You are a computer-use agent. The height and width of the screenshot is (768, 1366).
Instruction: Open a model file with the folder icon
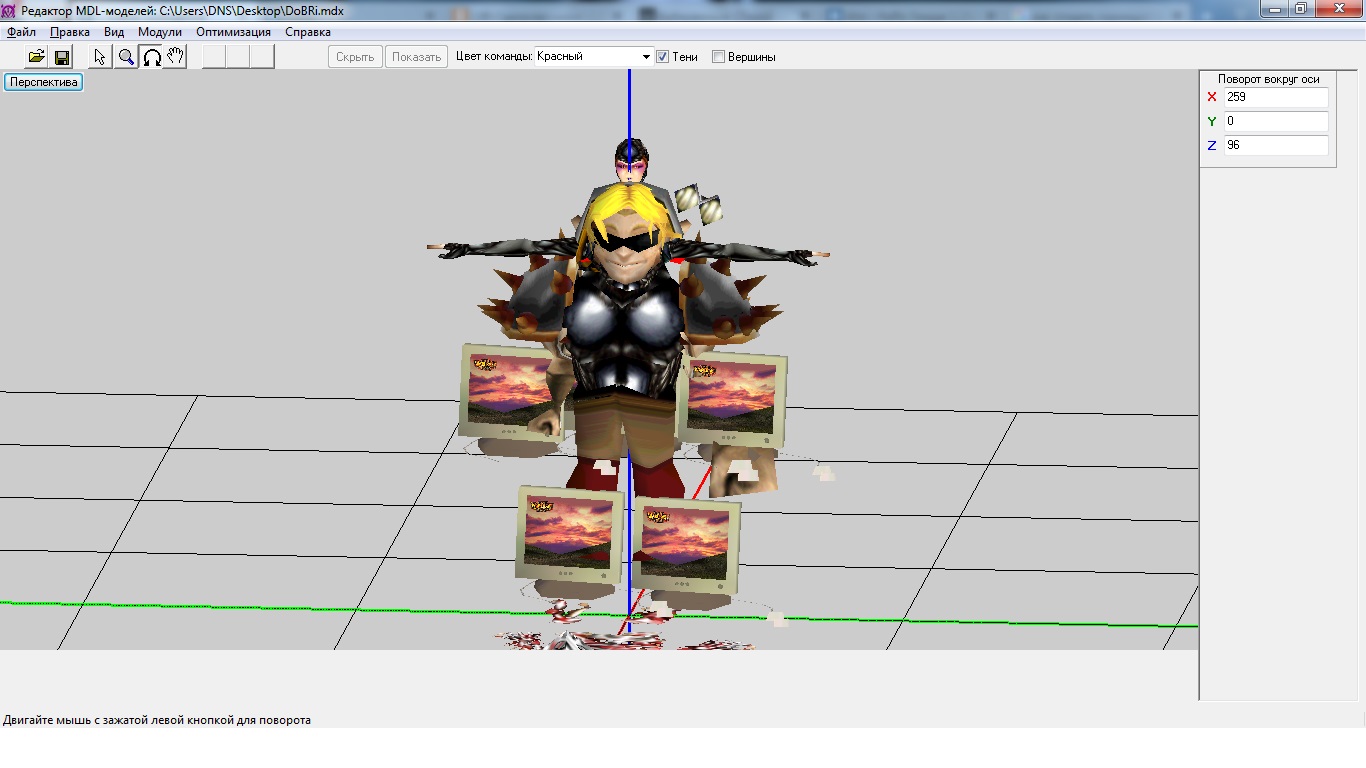(36, 57)
